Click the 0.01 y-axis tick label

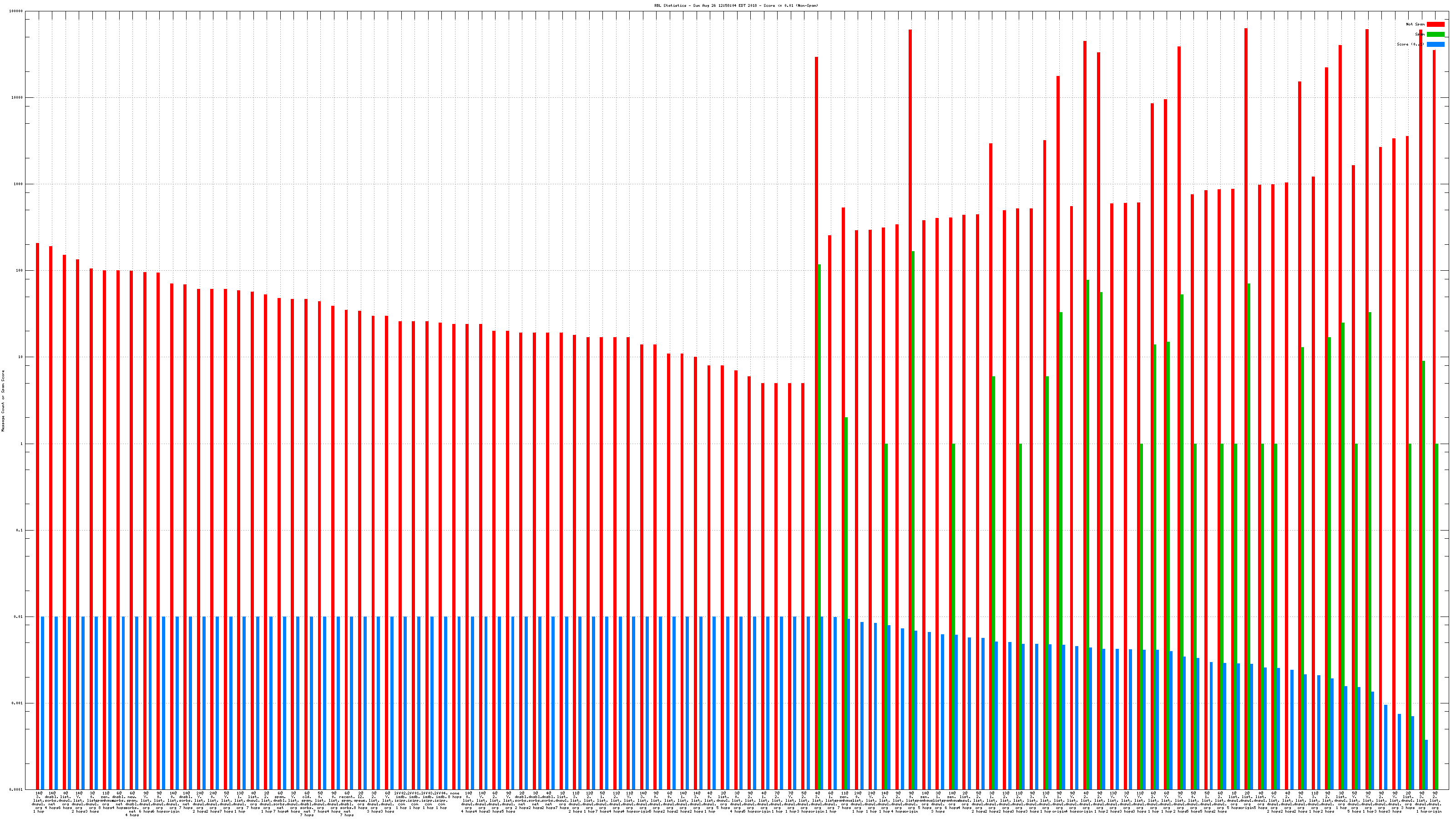point(19,617)
